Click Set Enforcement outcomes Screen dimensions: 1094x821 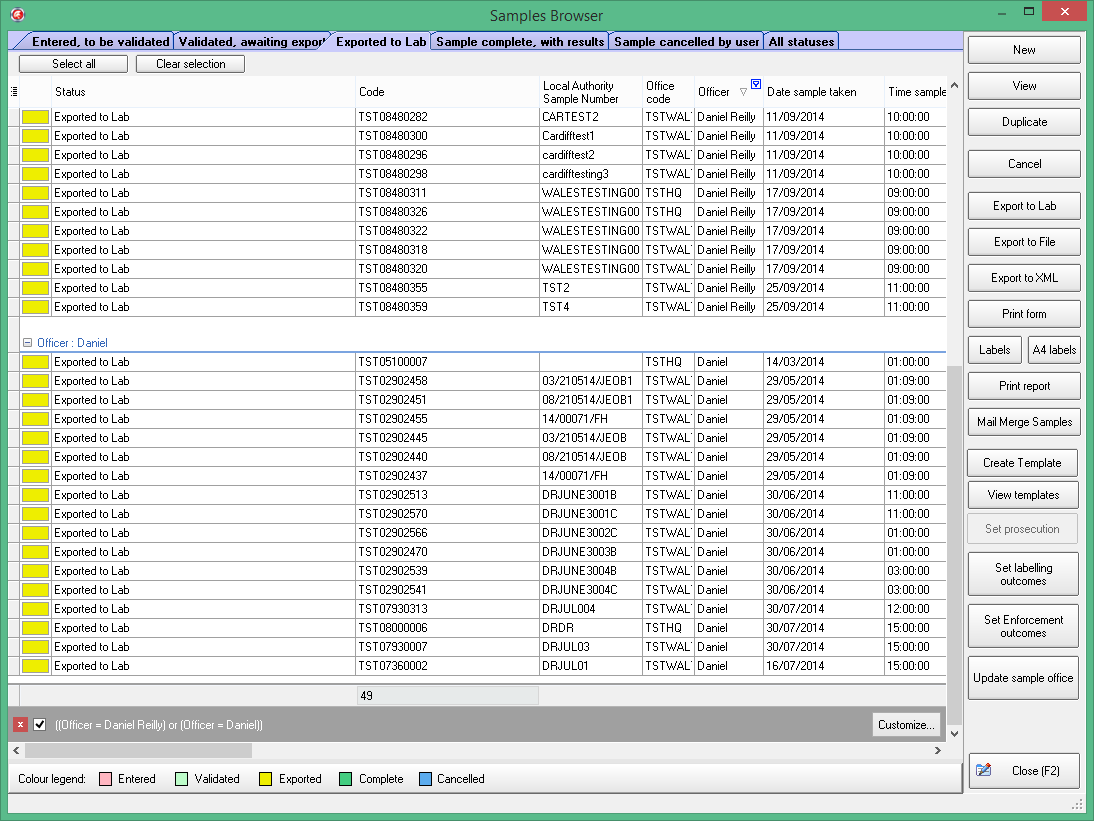coord(1023,626)
